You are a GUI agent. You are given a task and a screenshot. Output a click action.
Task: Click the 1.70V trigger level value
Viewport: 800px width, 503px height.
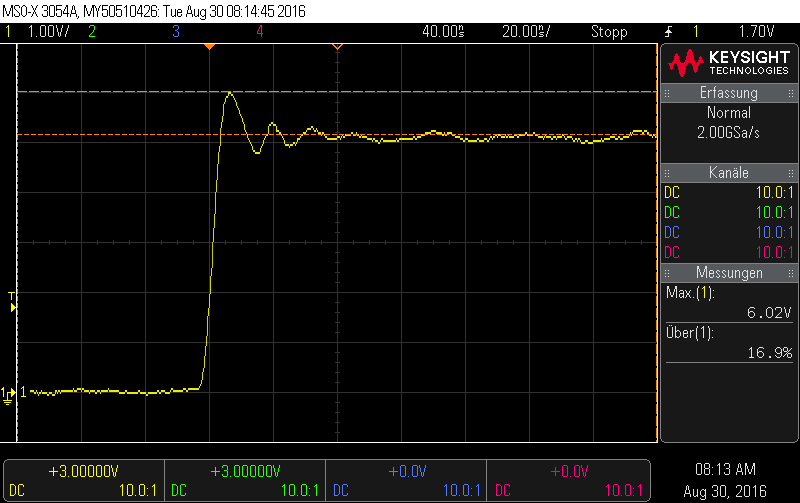(757, 32)
